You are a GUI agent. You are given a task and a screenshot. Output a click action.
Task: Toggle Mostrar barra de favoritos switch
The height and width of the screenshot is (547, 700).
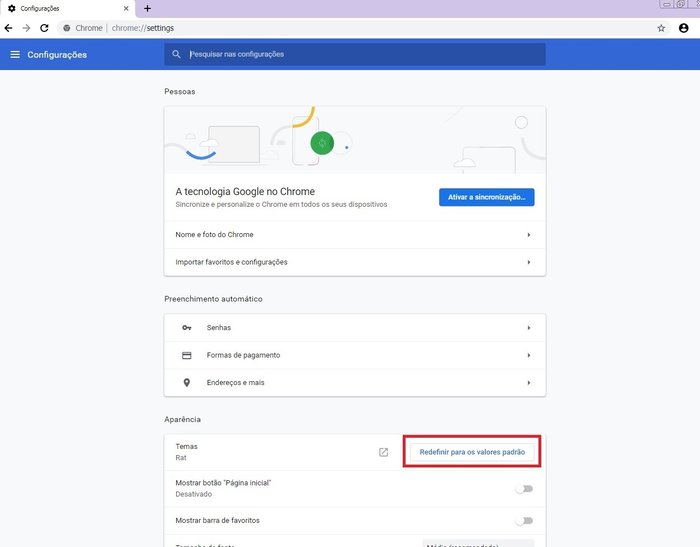[524, 521]
